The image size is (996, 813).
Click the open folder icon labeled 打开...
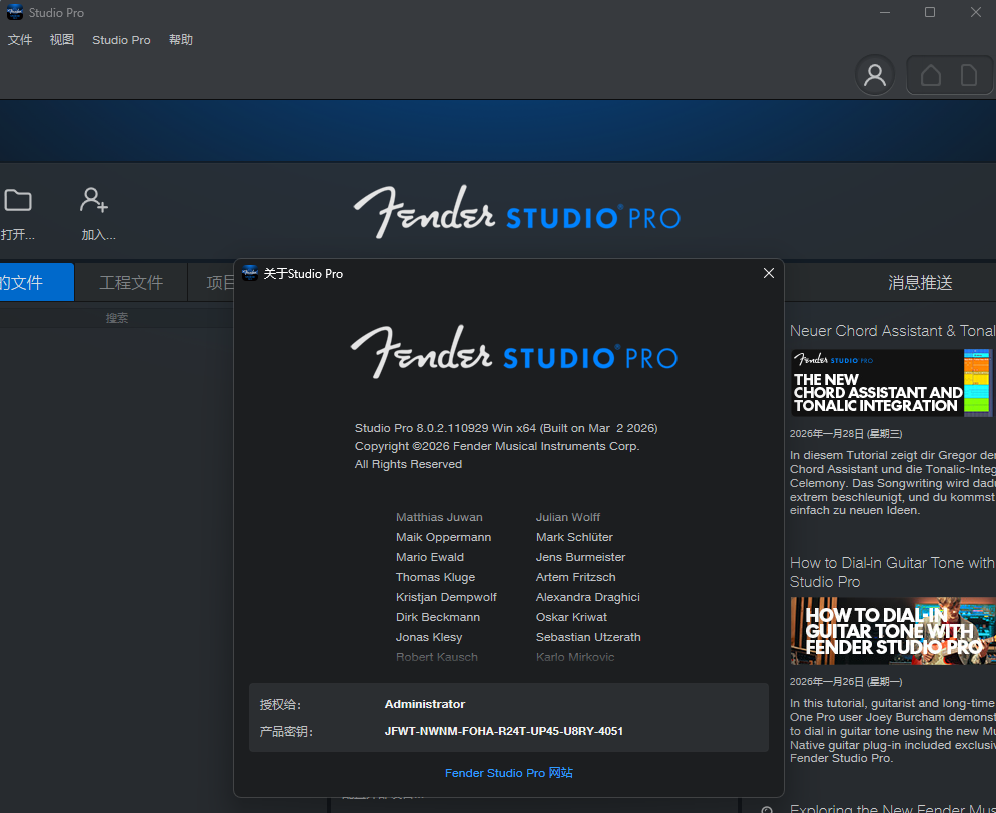[x=18, y=201]
